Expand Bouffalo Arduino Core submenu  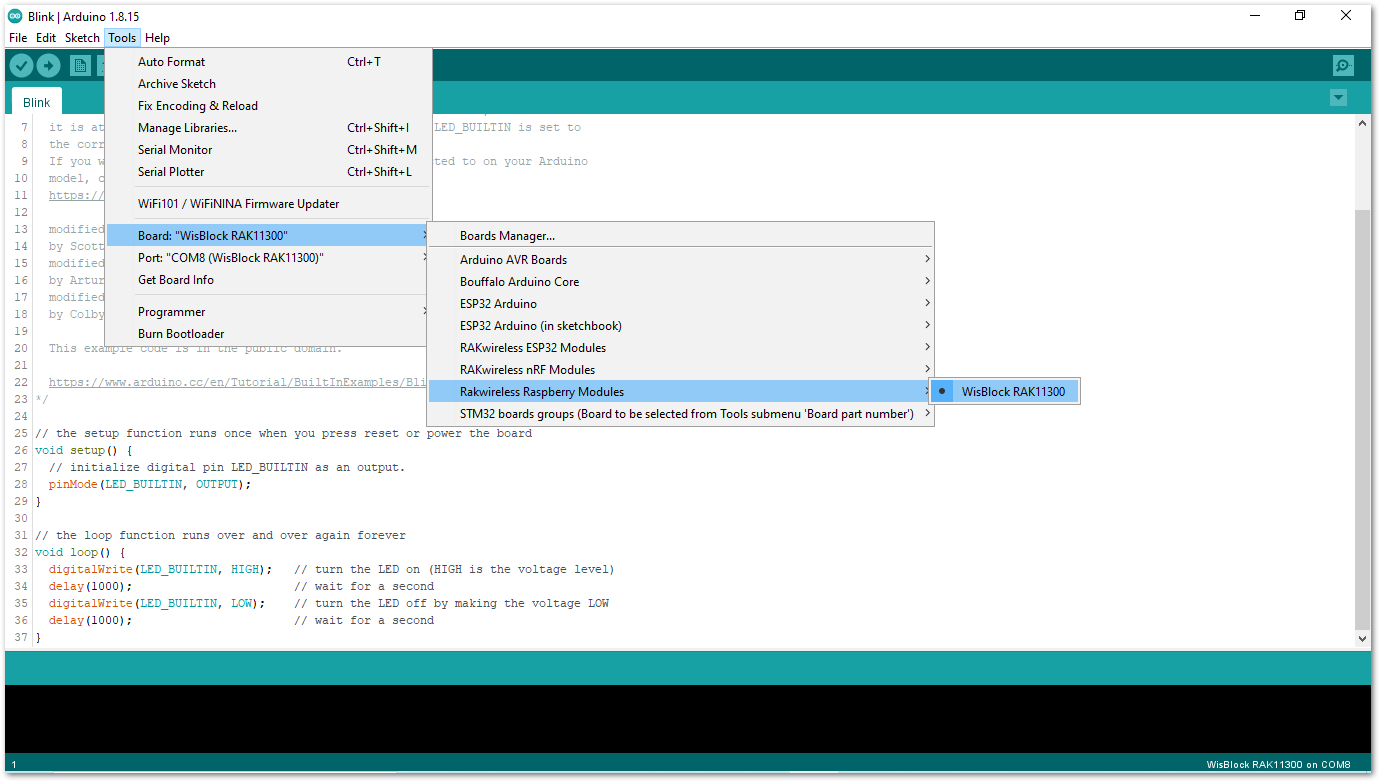point(681,282)
